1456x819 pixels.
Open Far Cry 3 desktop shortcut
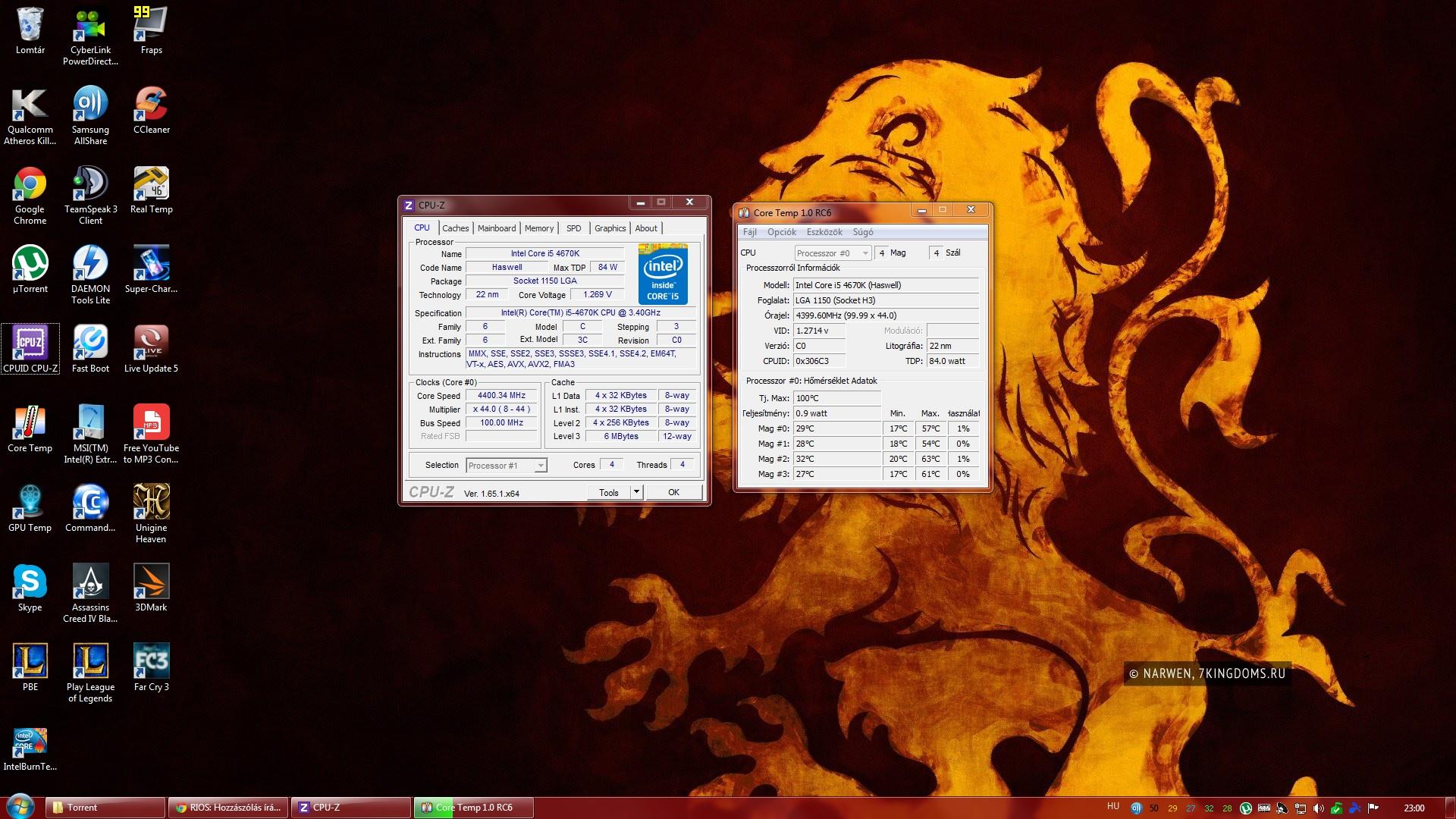click(151, 669)
